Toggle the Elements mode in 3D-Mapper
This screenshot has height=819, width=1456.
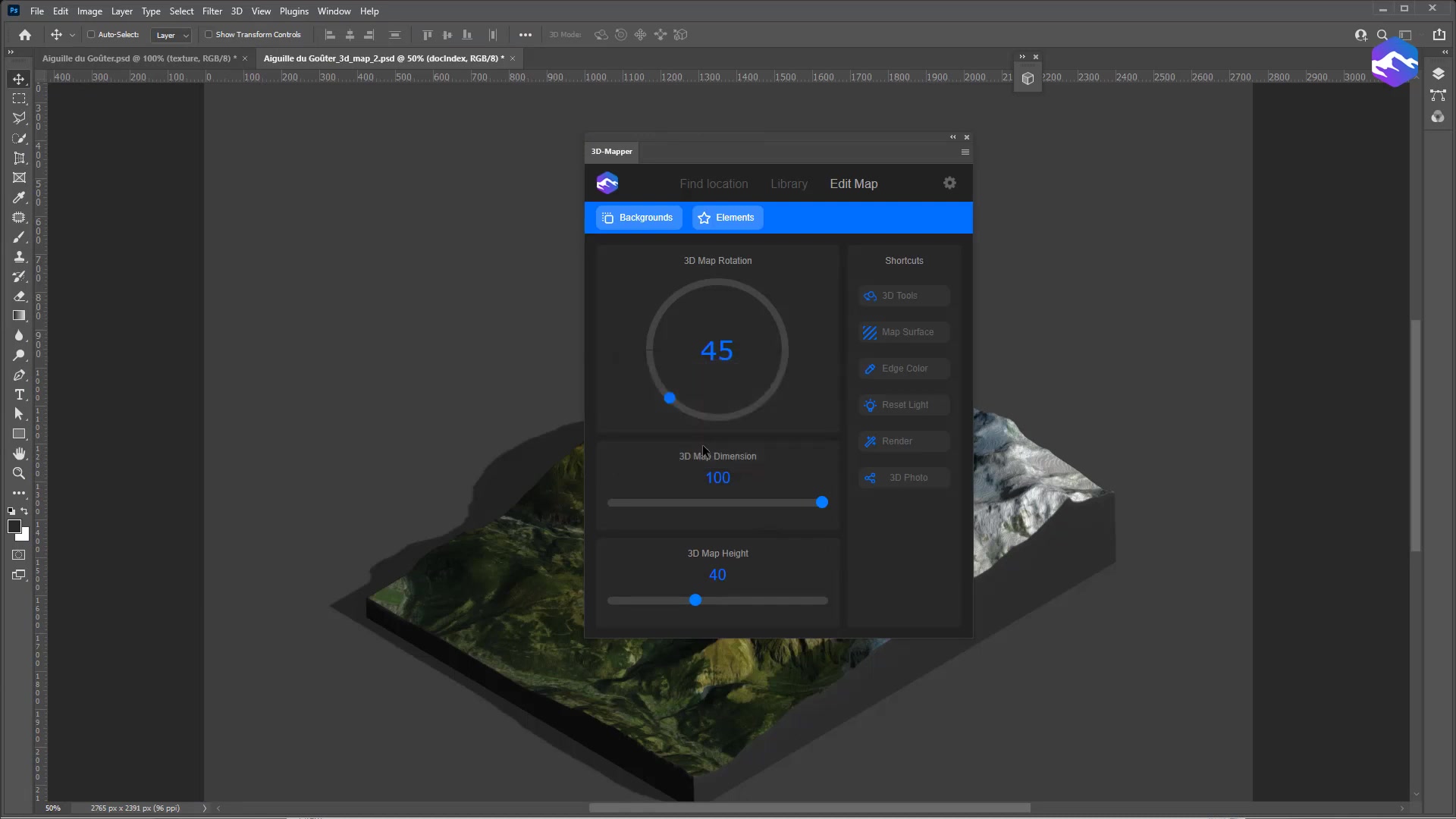coord(726,218)
